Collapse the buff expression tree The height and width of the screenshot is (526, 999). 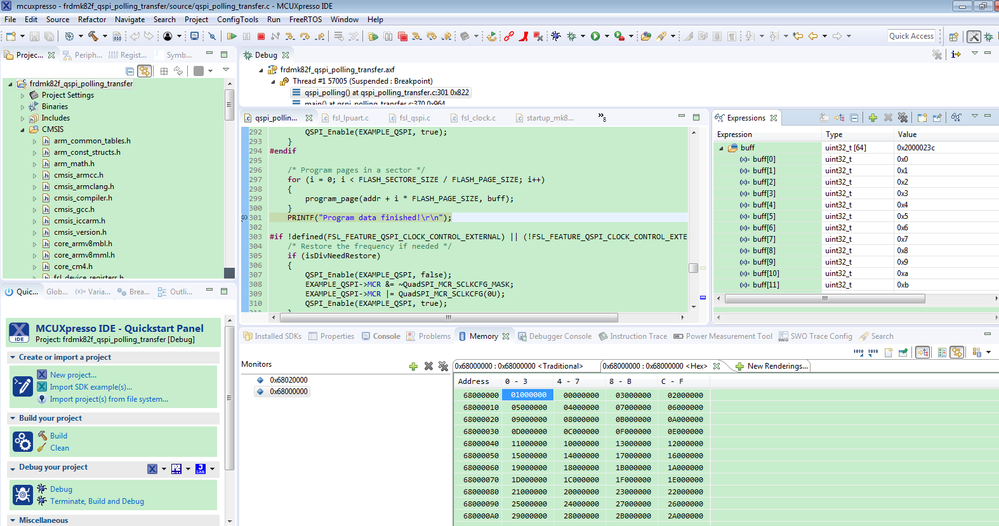coord(722,148)
